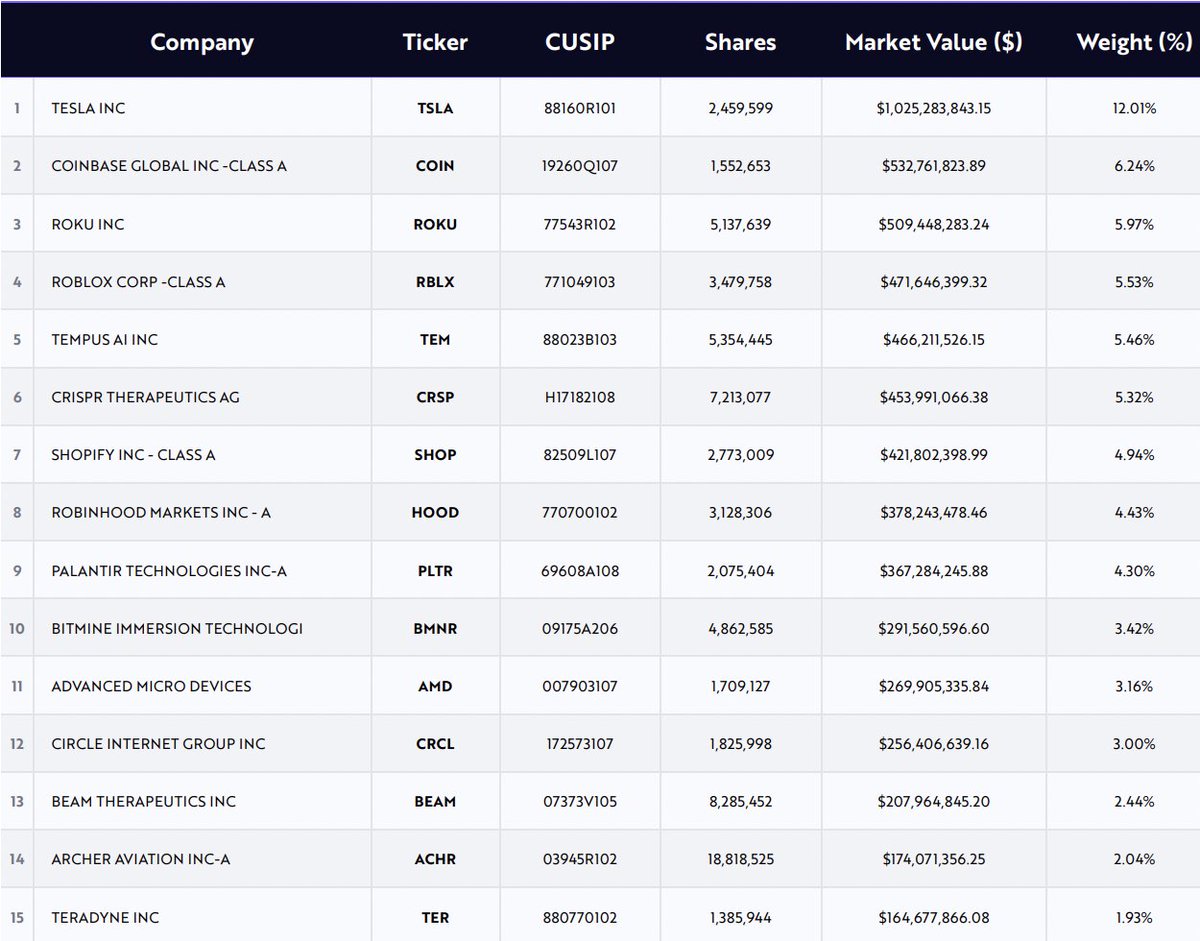The width and height of the screenshot is (1200, 941).
Task: Select Tempus AI market value $466,211,526.15
Action: tap(933, 340)
